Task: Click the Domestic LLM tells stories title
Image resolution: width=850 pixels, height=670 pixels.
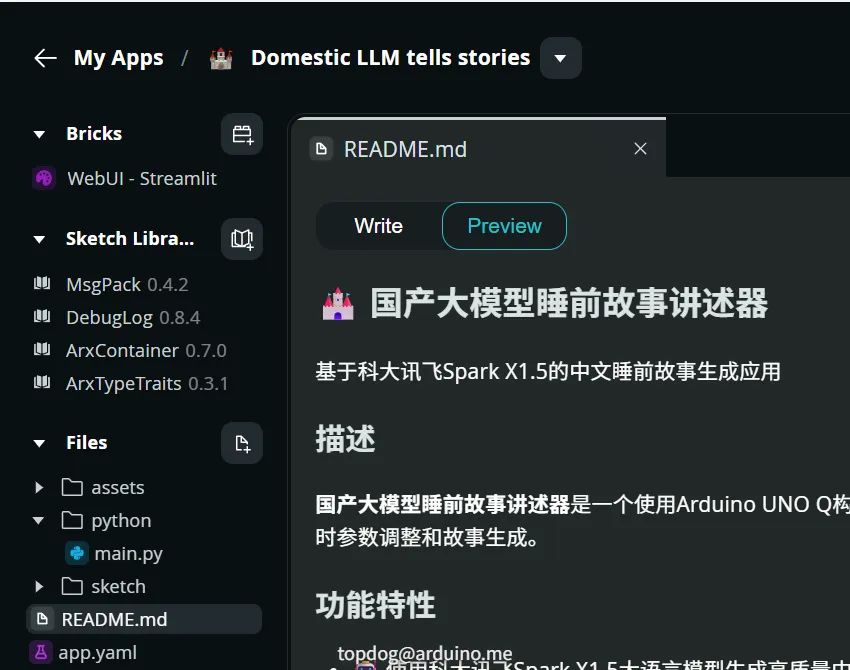Action: click(390, 57)
